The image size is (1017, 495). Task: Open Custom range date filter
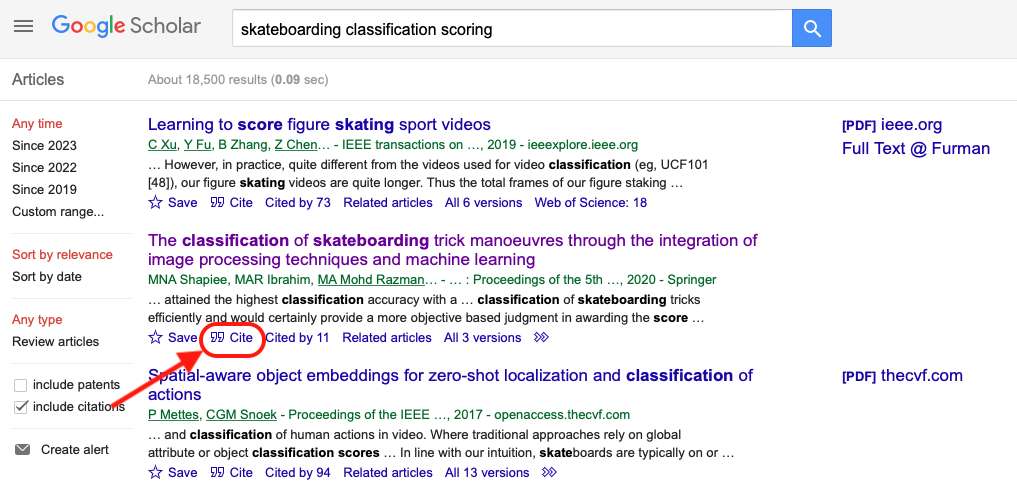[58, 212]
